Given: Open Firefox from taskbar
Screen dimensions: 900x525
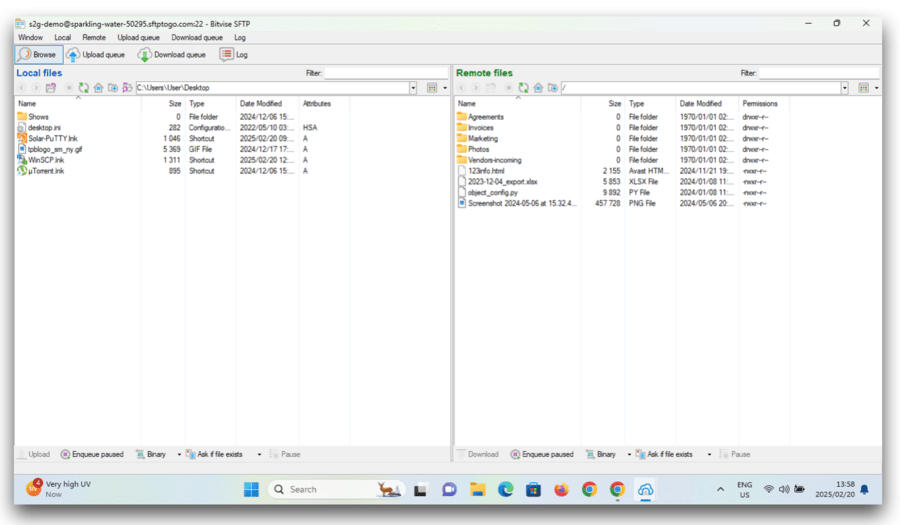Looking at the screenshot, I should [561, 489].
